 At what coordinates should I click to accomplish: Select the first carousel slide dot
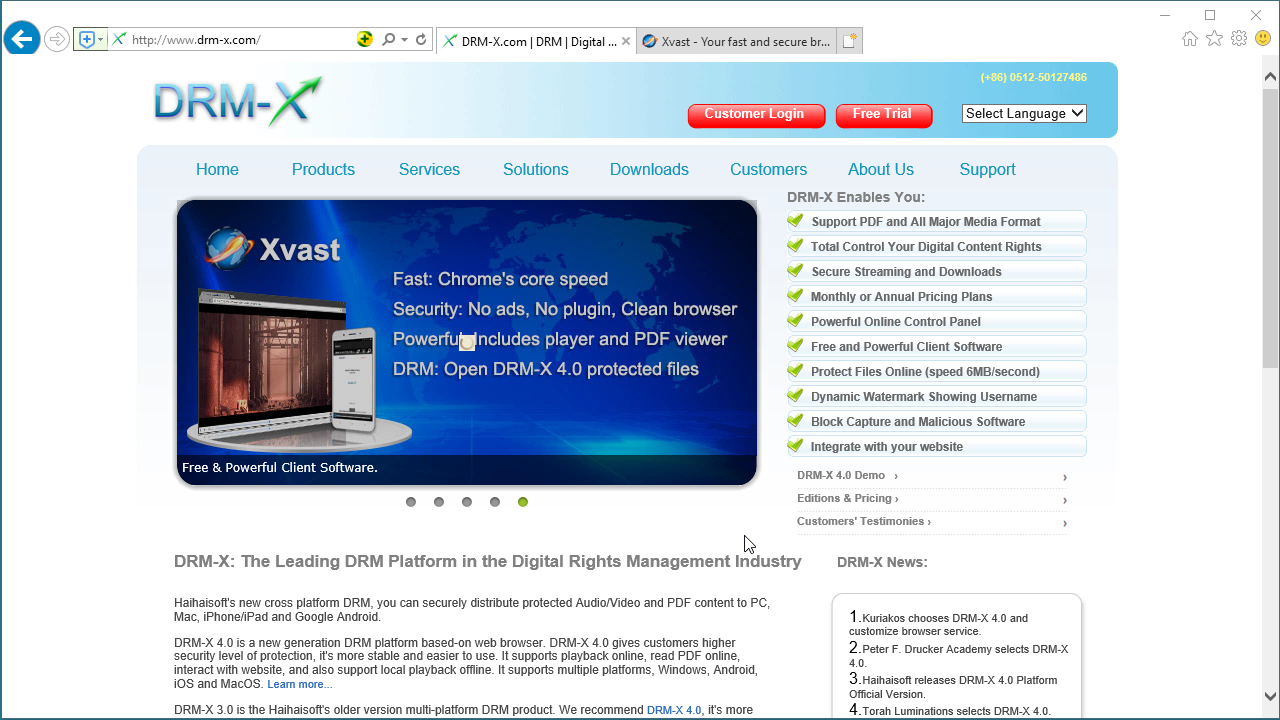pyautogui.click(x=411, y=502)
